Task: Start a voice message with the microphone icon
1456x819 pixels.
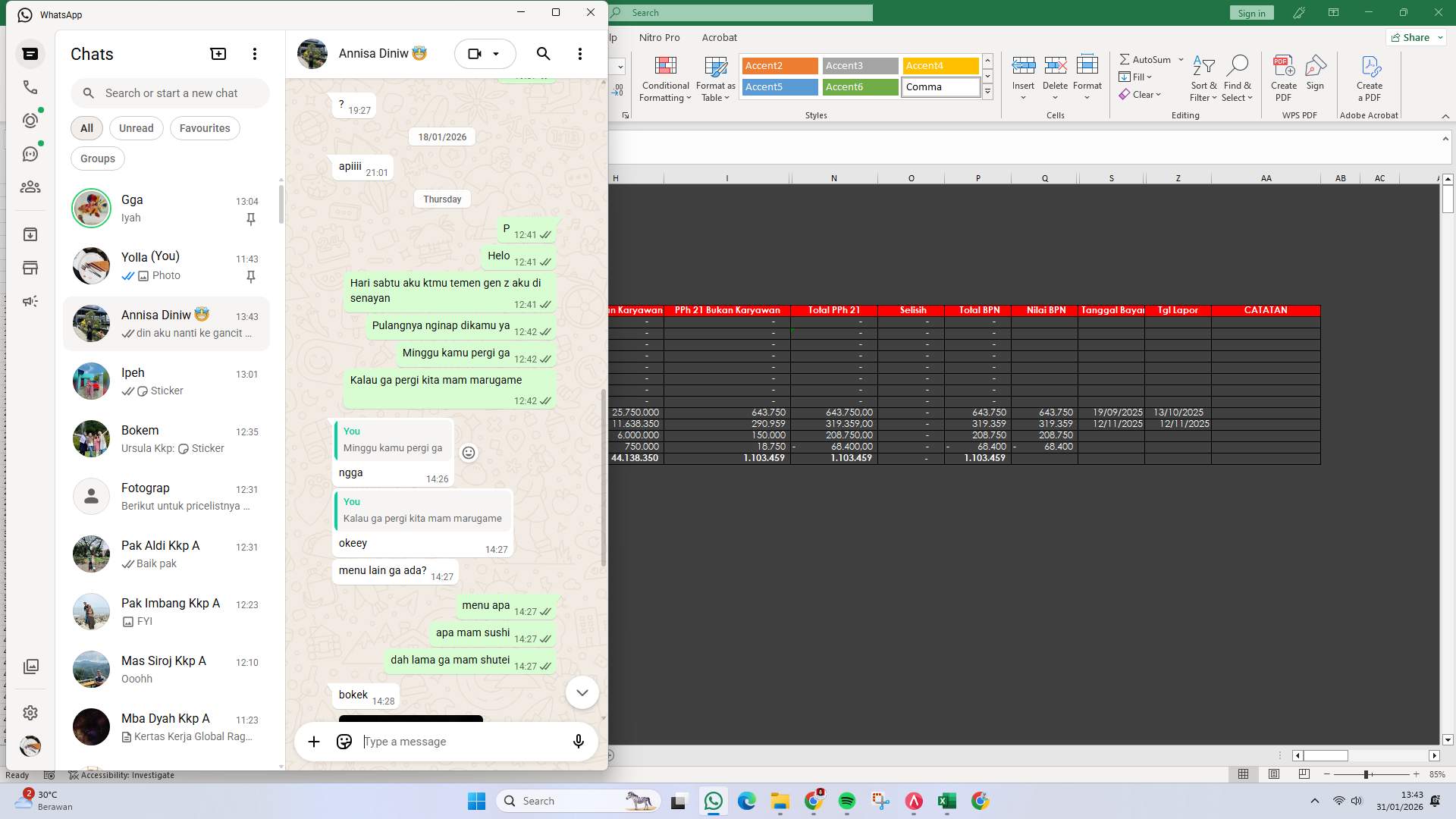Action: click(x=578, y=742)
